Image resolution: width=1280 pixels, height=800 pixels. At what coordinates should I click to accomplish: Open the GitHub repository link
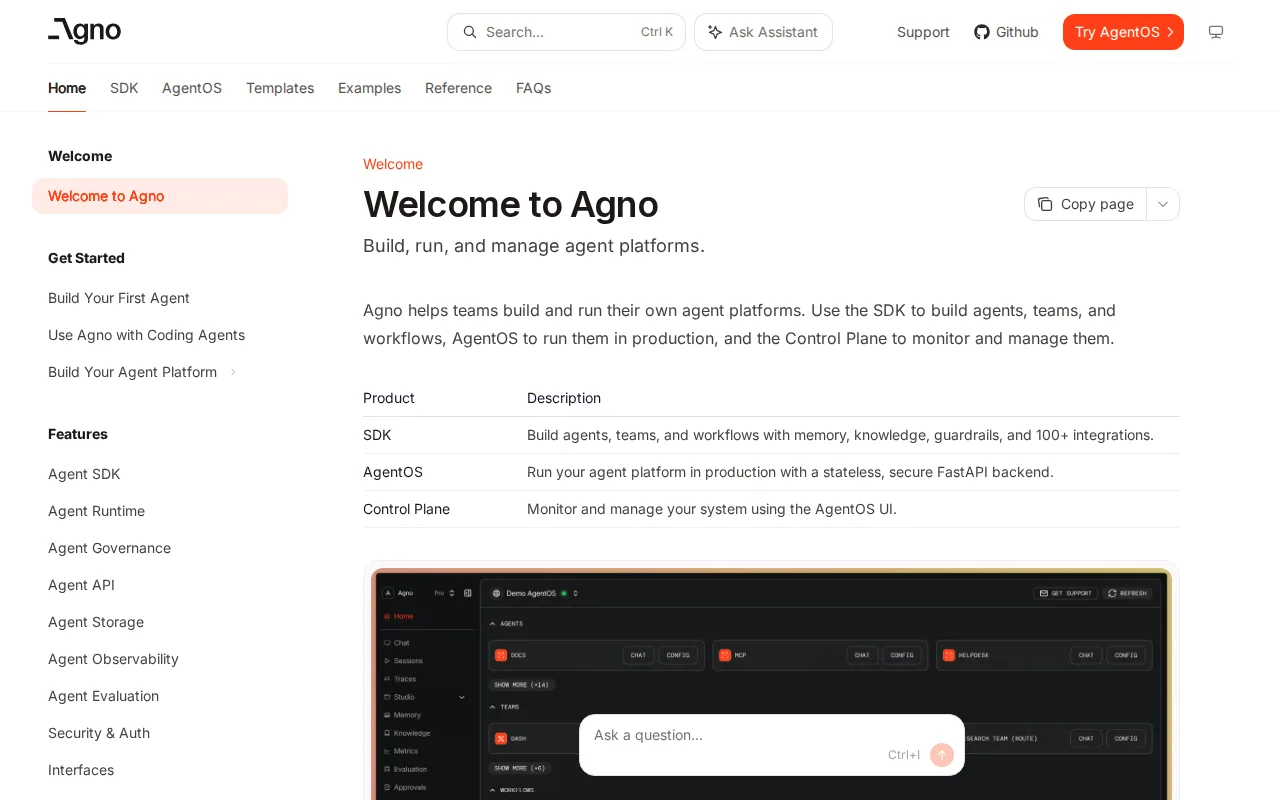pos(1006,32)
